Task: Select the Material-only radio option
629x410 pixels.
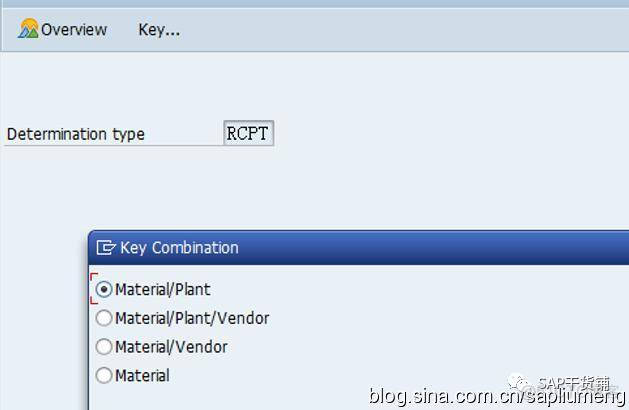Action: pyautogui.click(x=104, y=376)
